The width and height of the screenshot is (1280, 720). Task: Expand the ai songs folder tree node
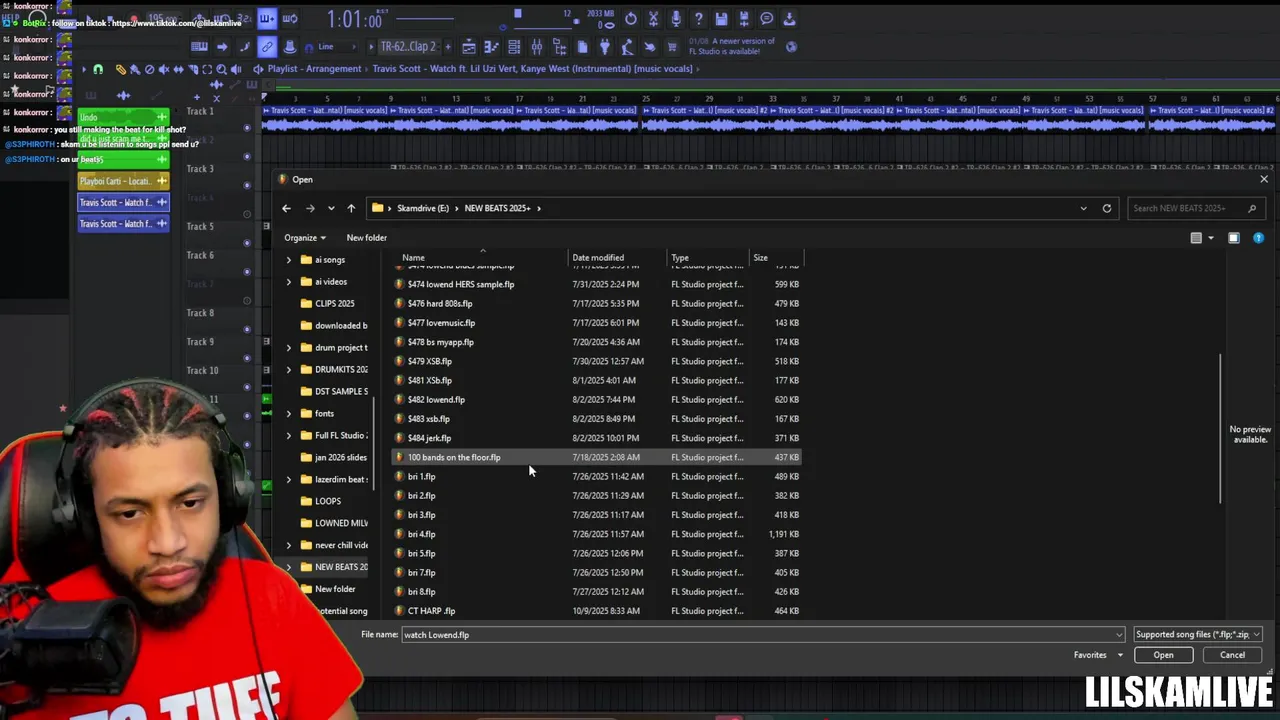(x=289, y=260)
